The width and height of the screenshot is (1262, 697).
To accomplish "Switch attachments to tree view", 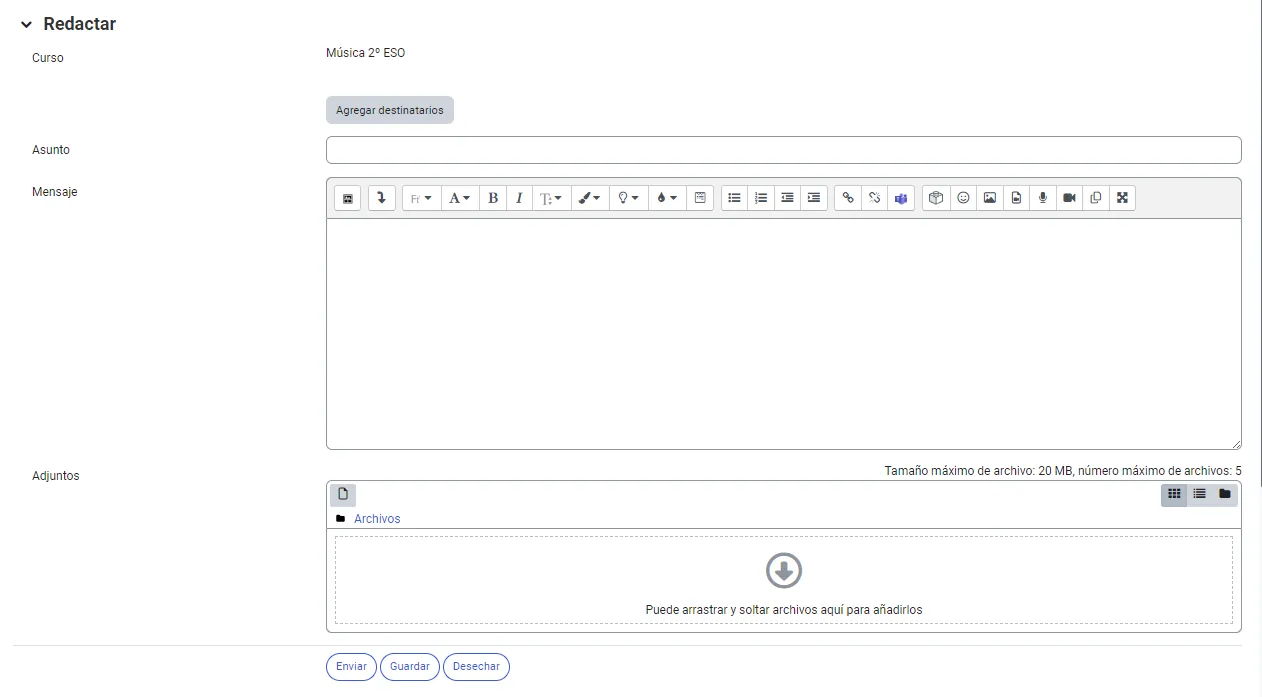I will pos(1224,494).
